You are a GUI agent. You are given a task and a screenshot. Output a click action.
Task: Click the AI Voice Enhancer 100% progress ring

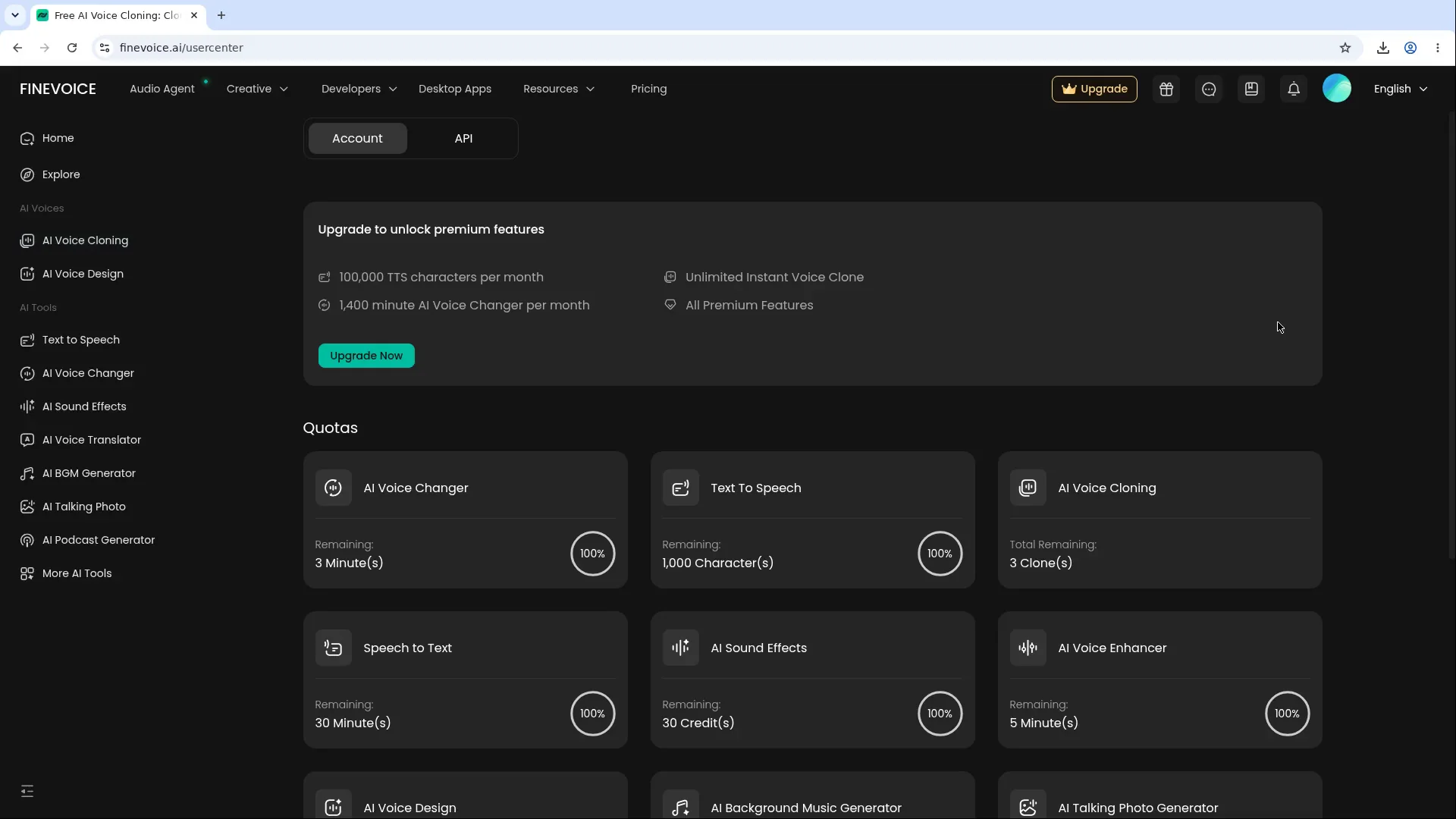(x=1287, y=714)
